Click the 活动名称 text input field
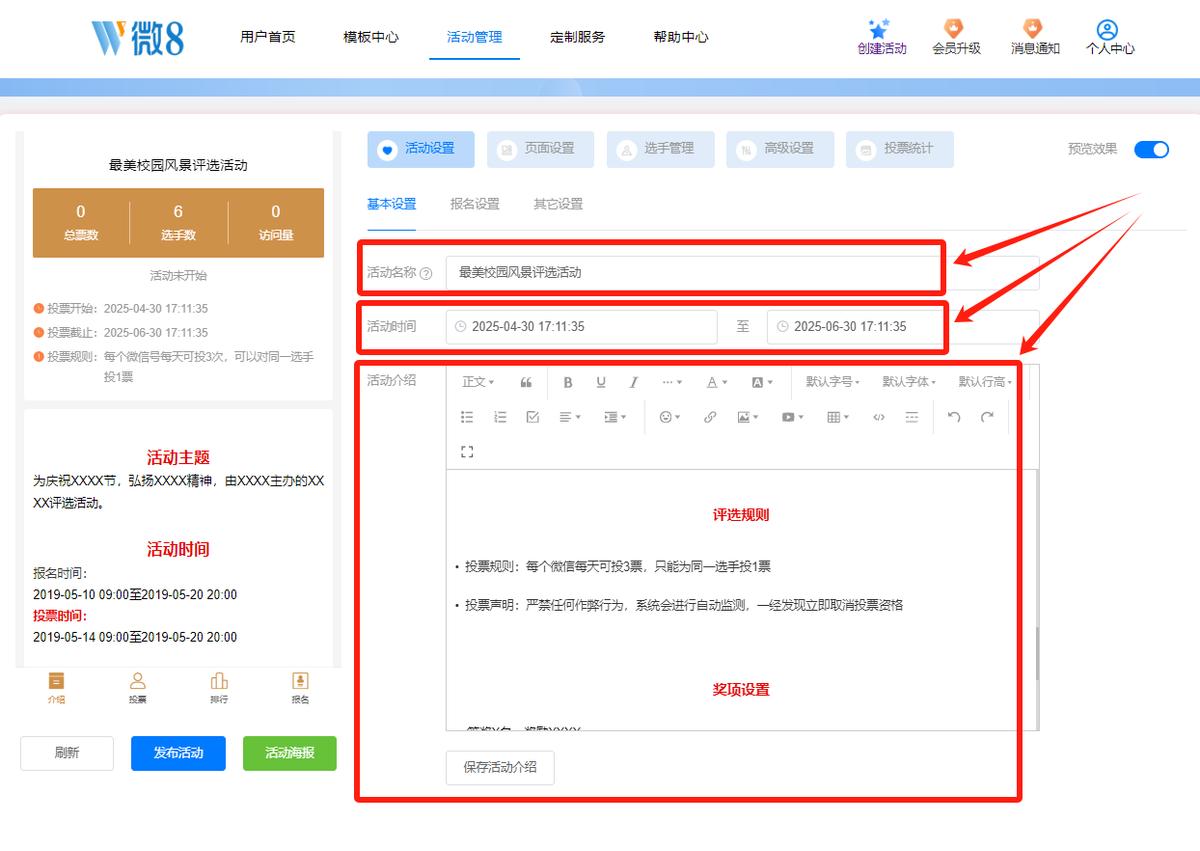This screenshot has width=1200, height=851. tap(742, 272)
